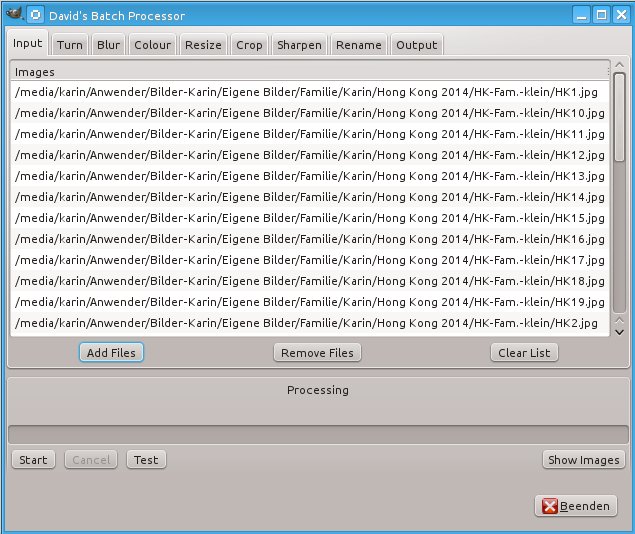Switch to the Colour tab
The width and height of the screenshot is (635, 534).
pyautogui.click(x=153, y=45)
